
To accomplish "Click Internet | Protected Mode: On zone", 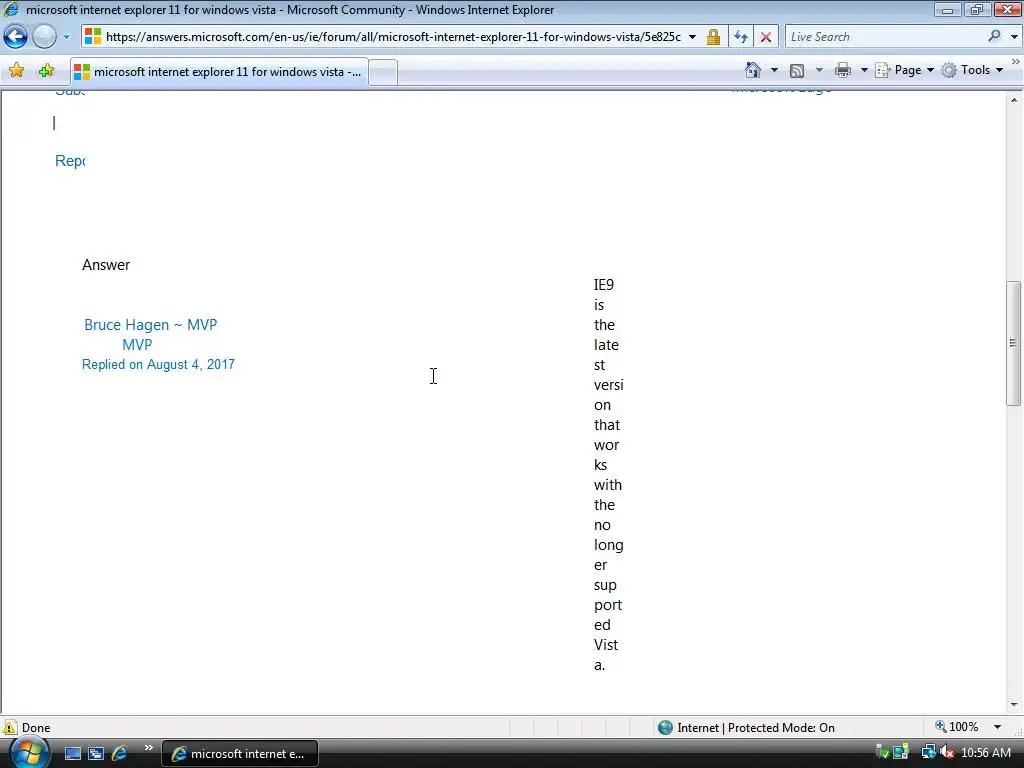I will click(x=746, y=728).
